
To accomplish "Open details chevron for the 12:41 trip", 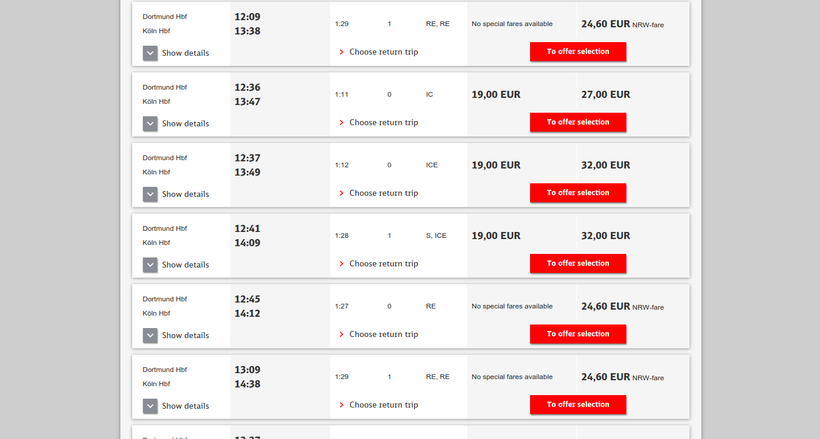I will pyautogui.click(x=151, y=265).
